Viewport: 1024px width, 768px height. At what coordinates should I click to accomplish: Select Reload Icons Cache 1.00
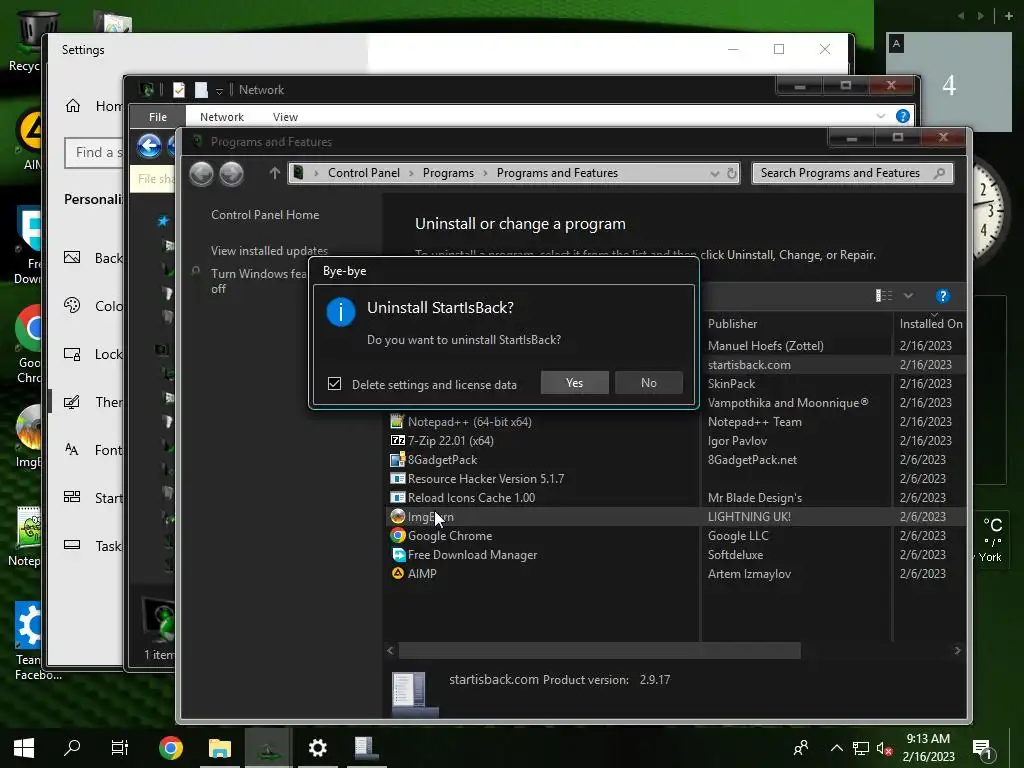tap(471, 498)
